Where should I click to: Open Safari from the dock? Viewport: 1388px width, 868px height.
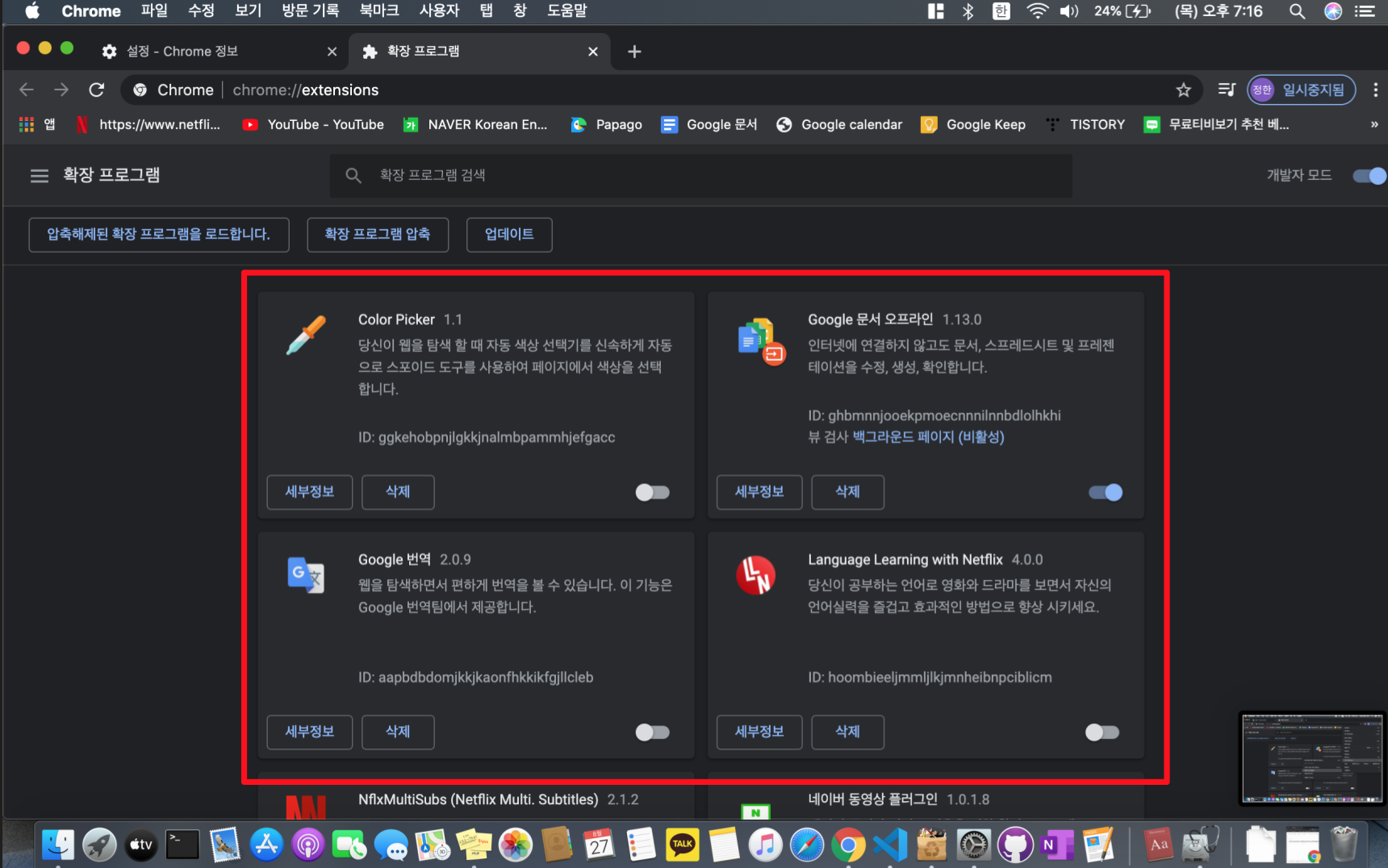click(x=807, y=845)
